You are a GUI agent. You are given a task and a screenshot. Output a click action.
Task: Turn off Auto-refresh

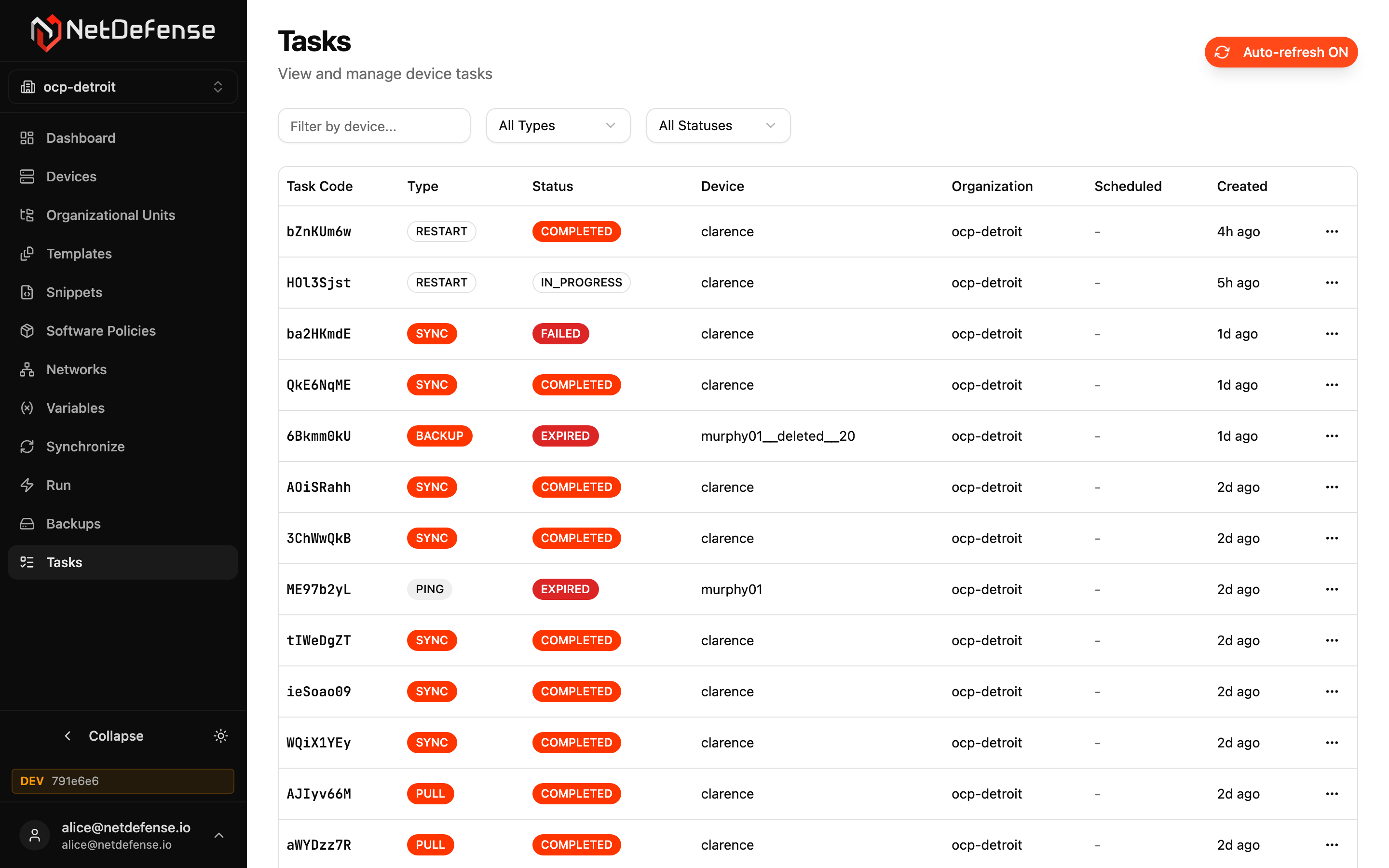[x=1280, y=52]
